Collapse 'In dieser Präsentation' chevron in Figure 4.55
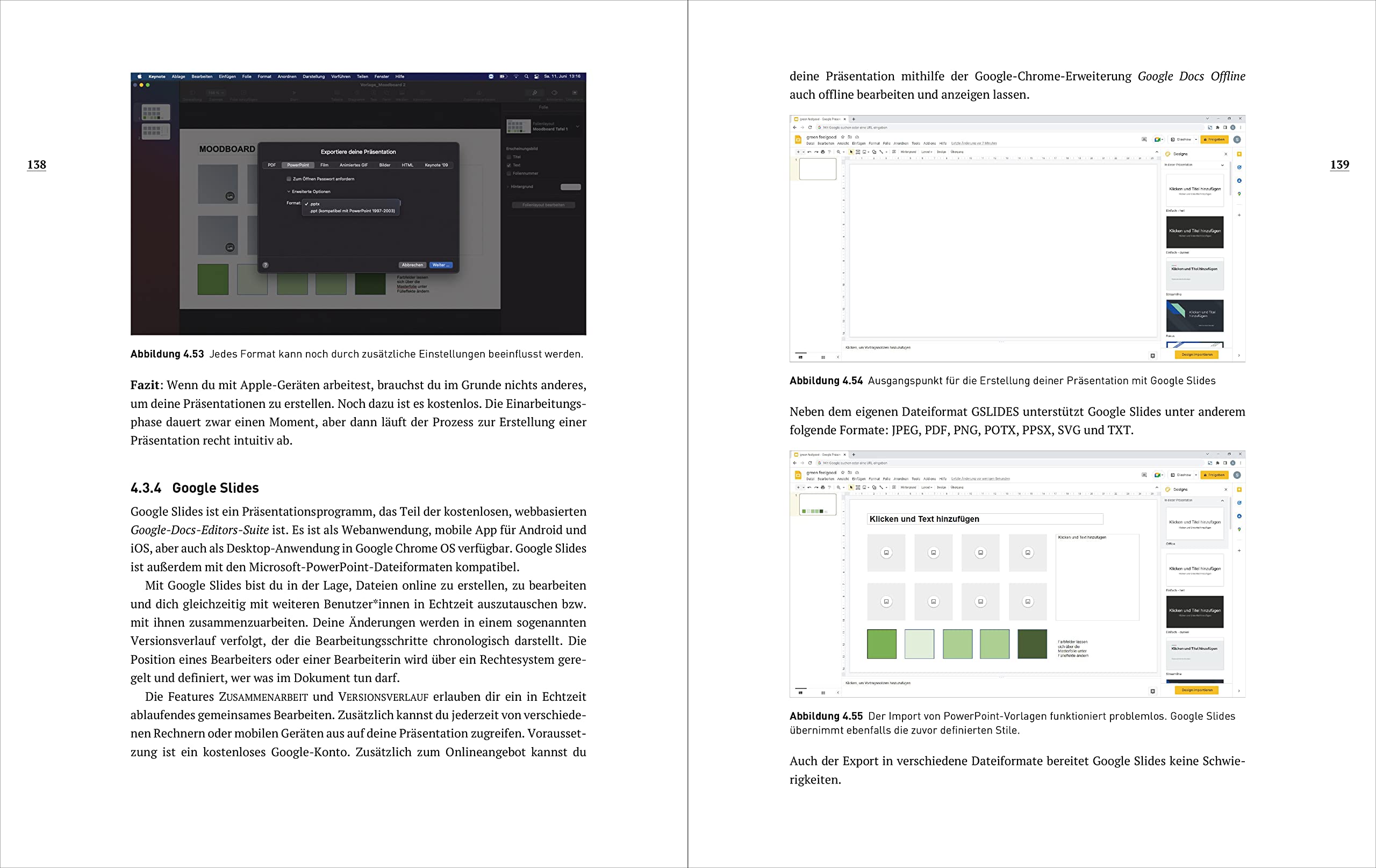The width and height of the screenshot is (1376, 868). click(1222, 500)
